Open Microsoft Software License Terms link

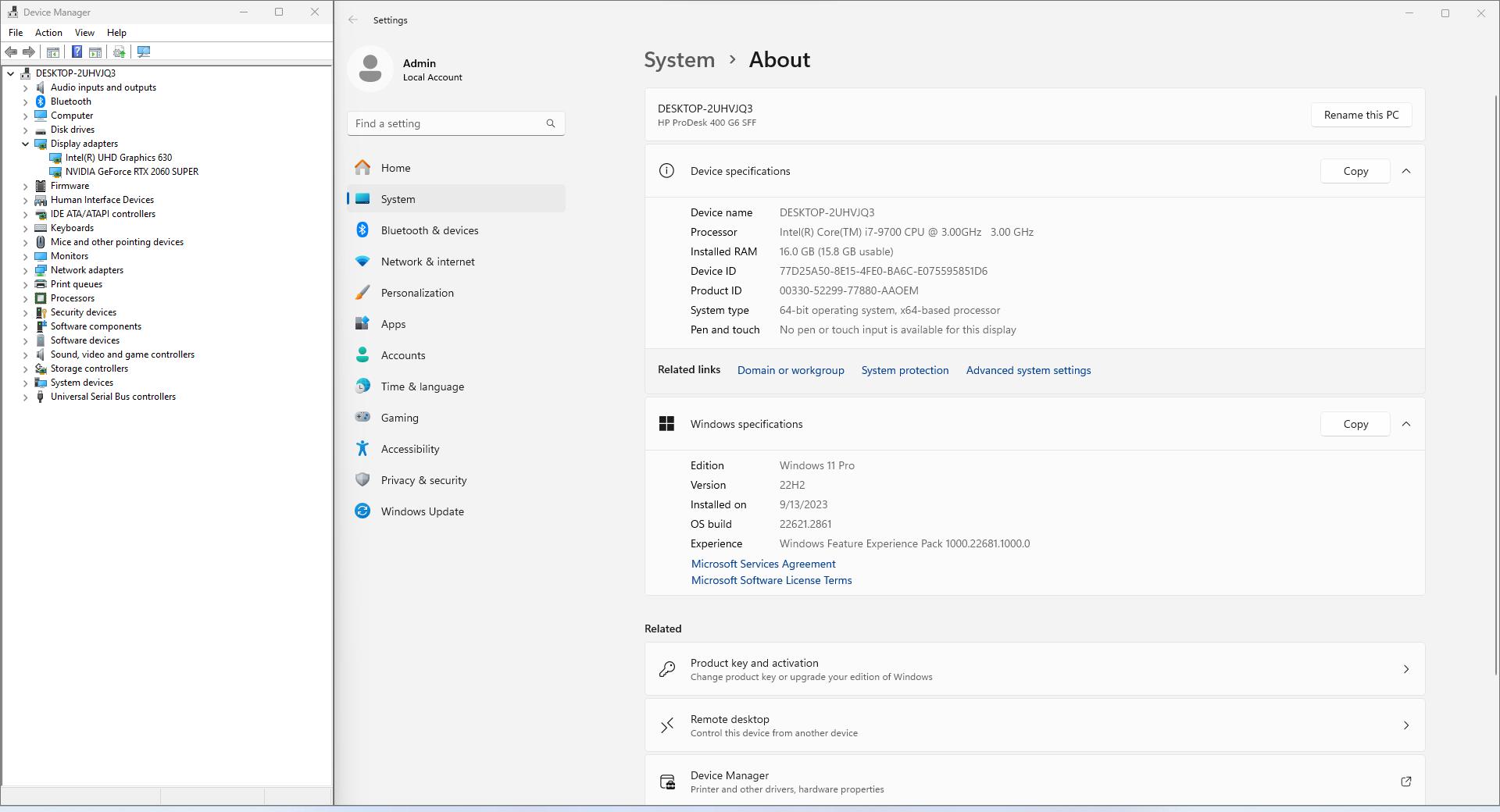[x=771, y=580]
